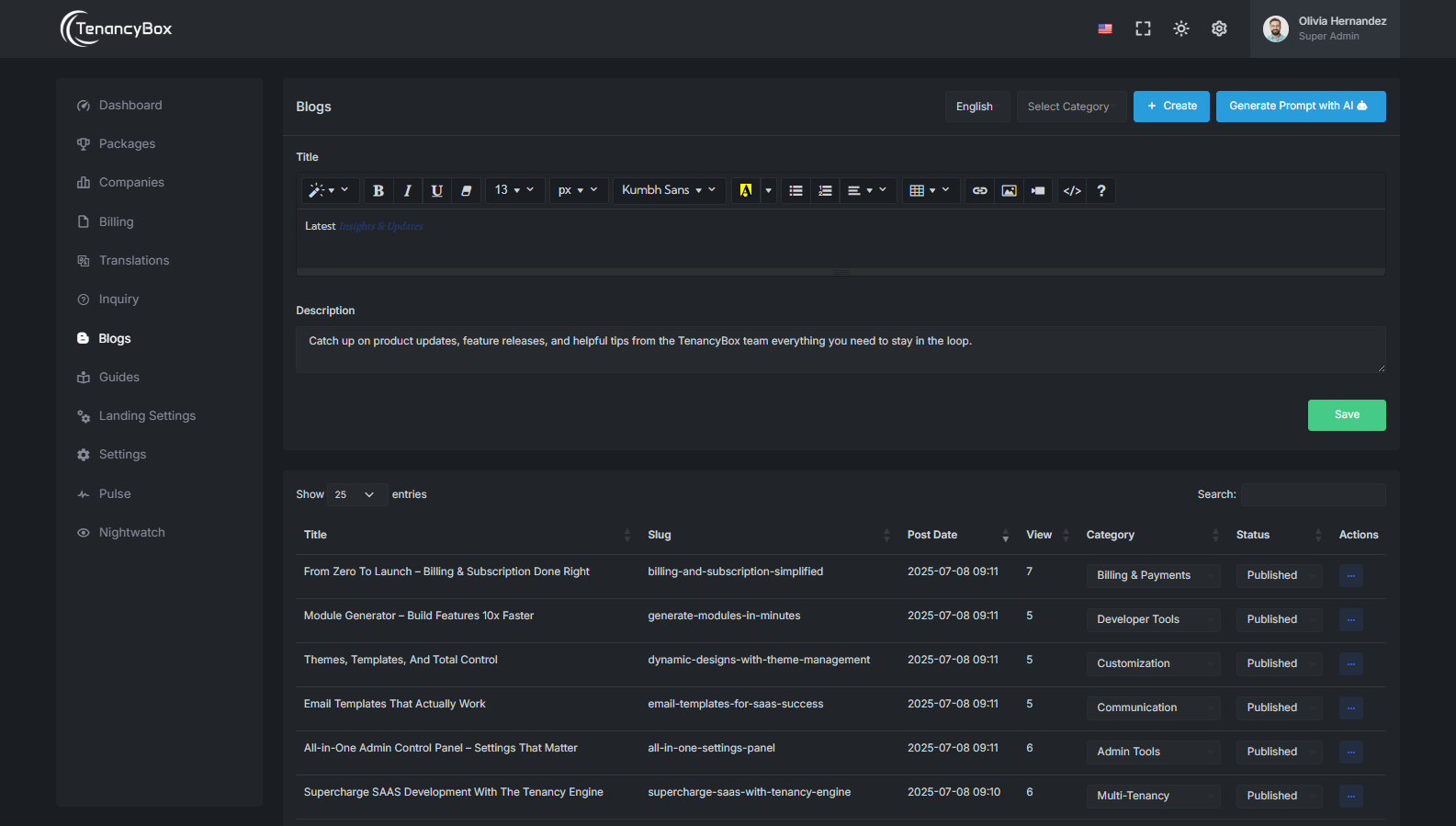Click the English language button
The height and width of the screenshot is (826, 1456).
point(977,107)
